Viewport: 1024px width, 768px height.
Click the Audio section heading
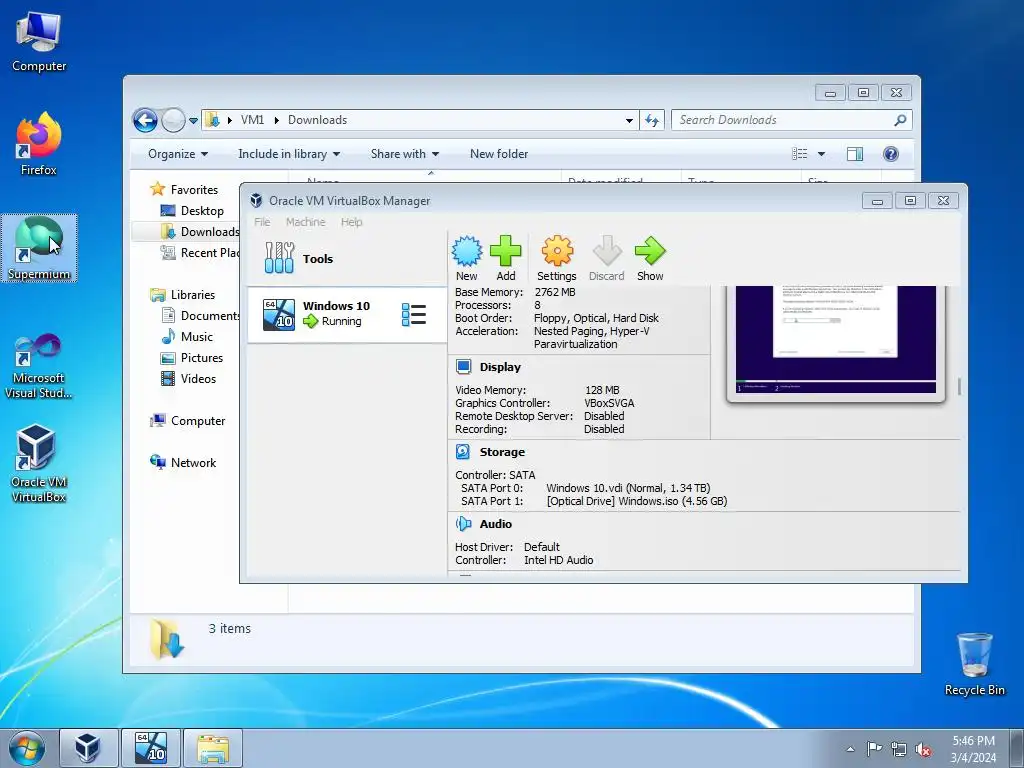tap(496, 524)
